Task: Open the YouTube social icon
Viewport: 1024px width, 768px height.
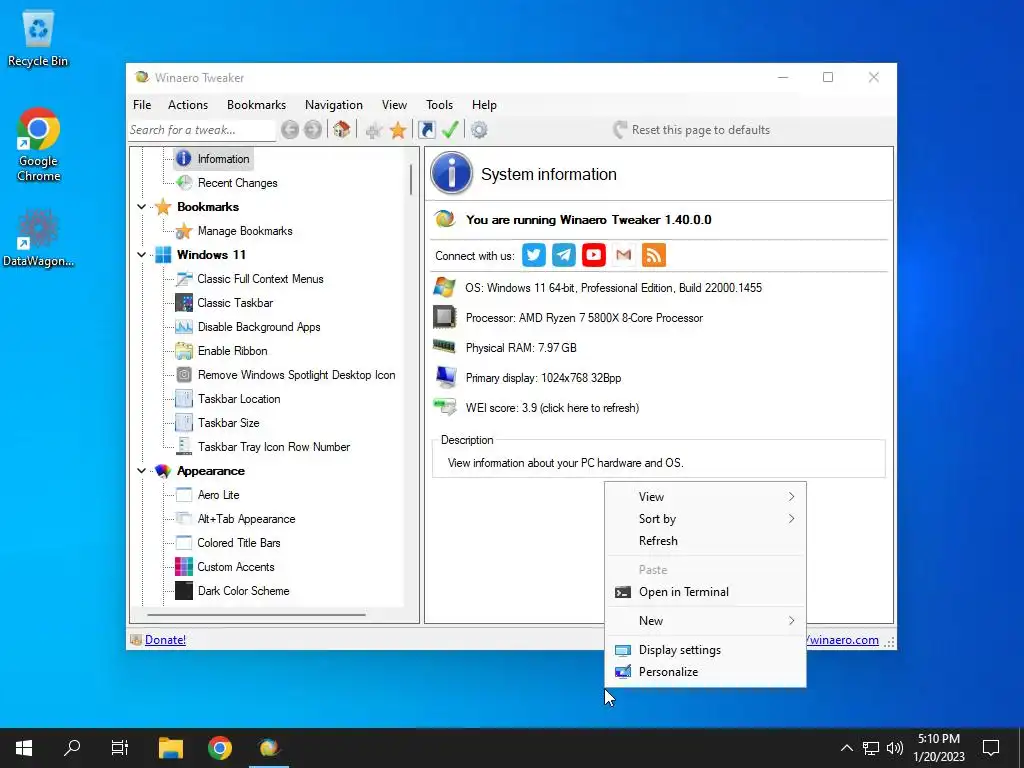Action: [x=594, y=255]
